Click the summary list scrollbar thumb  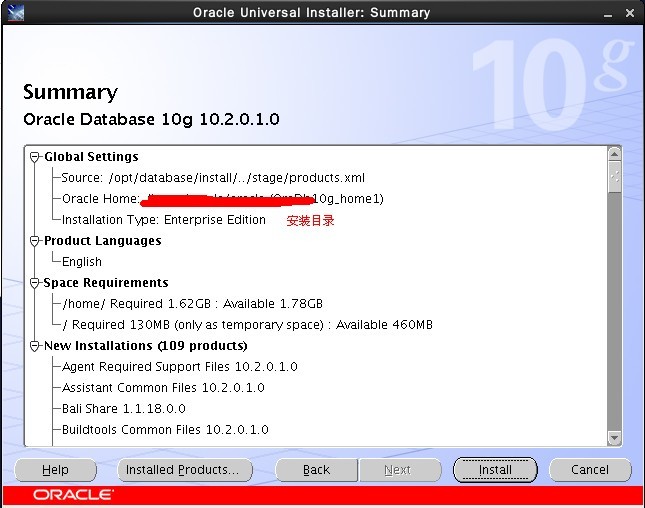point(614,177)
